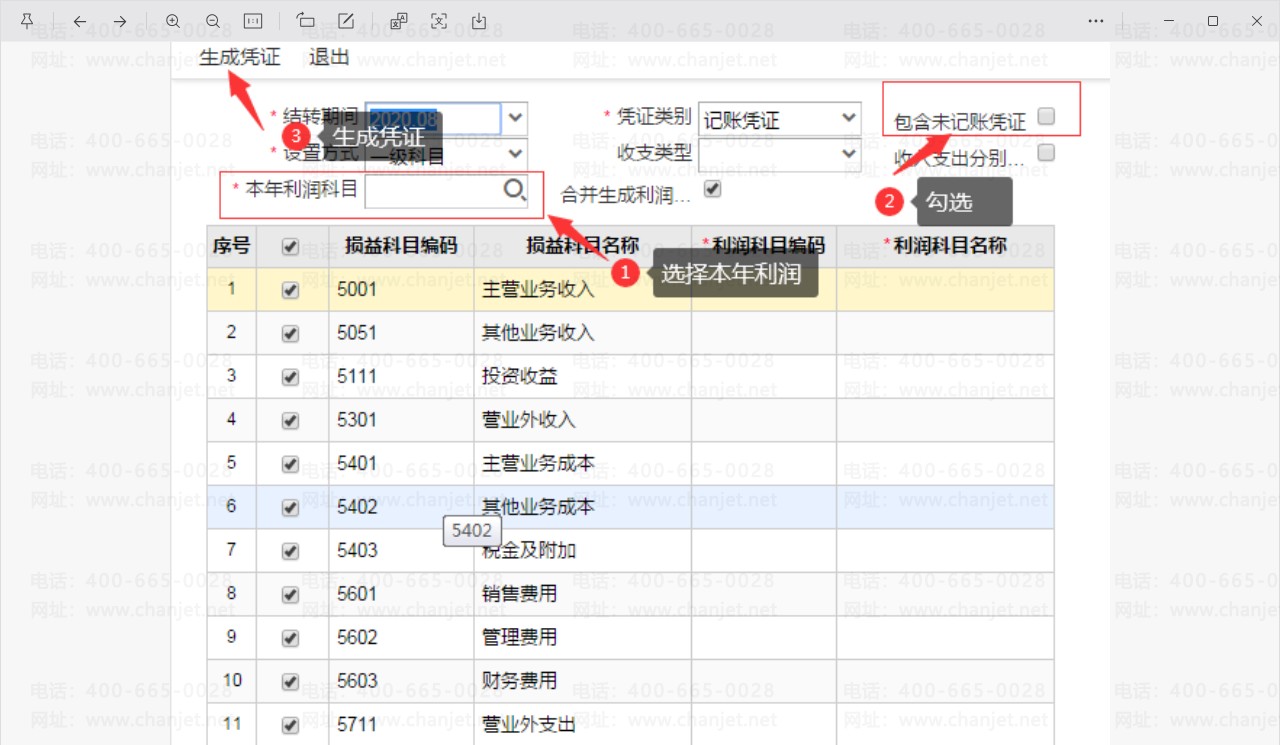
Task: Uncheck the 合并生成利润 checkbox
Action: [x=713, y=188]
